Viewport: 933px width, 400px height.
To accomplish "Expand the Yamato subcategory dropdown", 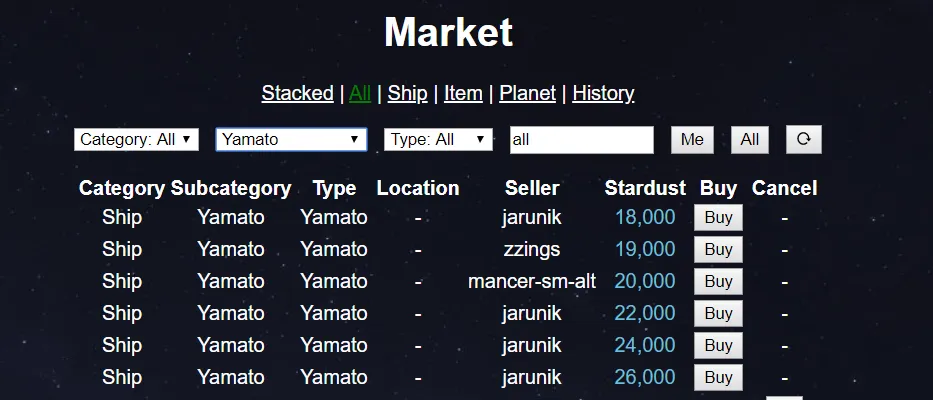I will [291, 140].
